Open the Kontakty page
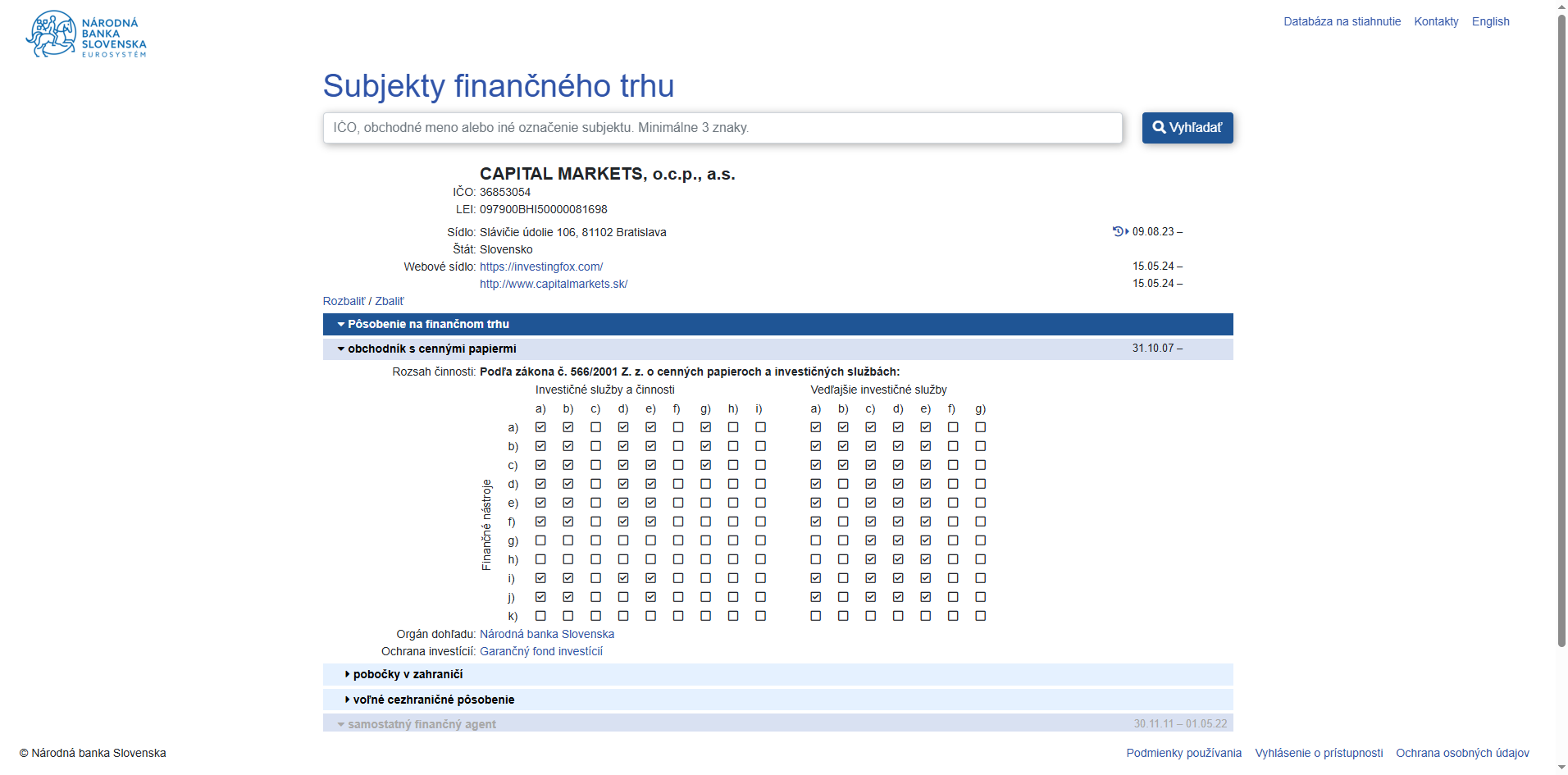Screen dimensions: 1568x775 1436,21
